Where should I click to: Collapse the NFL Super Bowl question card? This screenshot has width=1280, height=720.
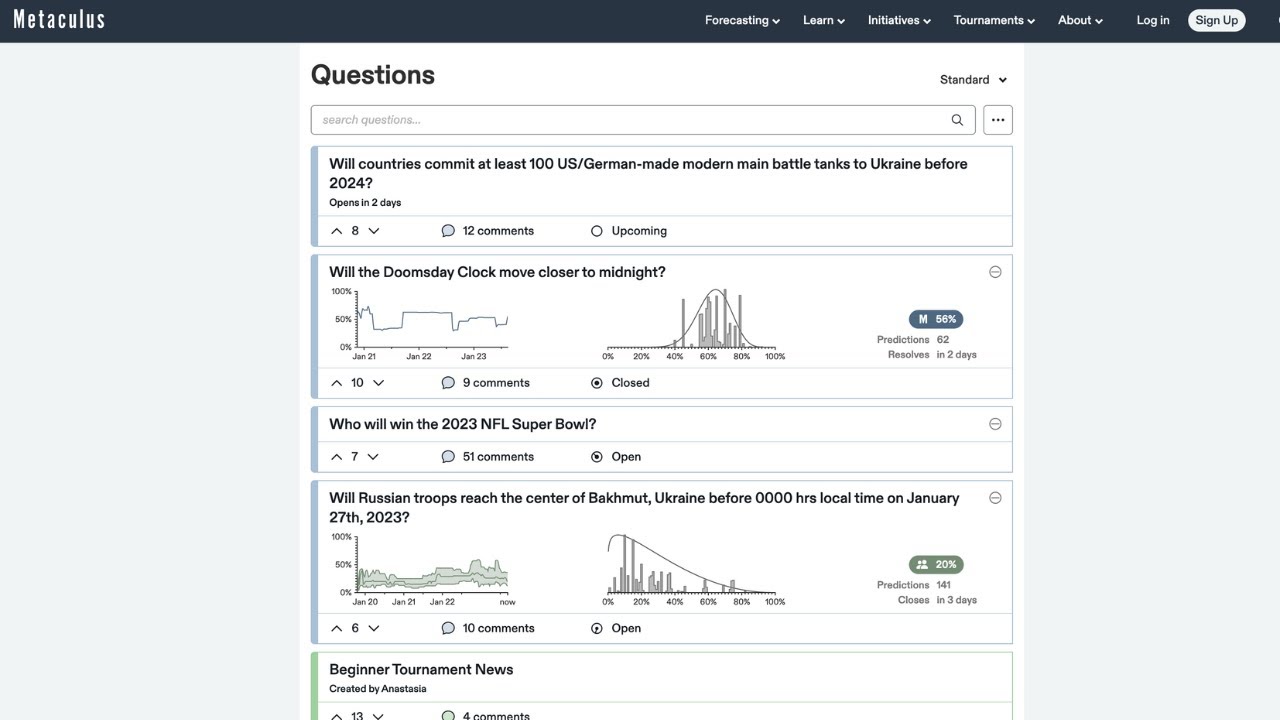pyautogui.click(x=995, y=424)
